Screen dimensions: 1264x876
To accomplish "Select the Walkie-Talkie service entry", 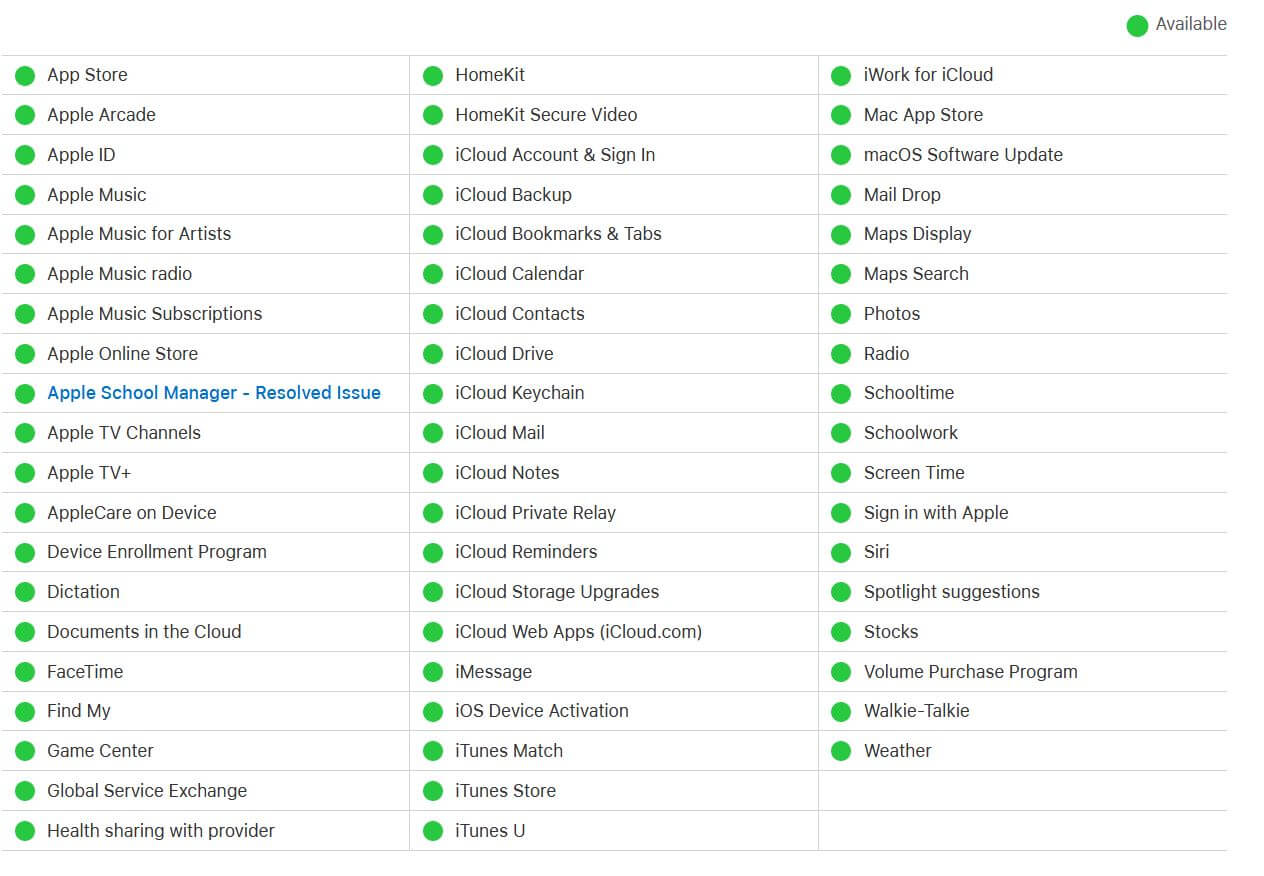I will click(x=916, y=711).
